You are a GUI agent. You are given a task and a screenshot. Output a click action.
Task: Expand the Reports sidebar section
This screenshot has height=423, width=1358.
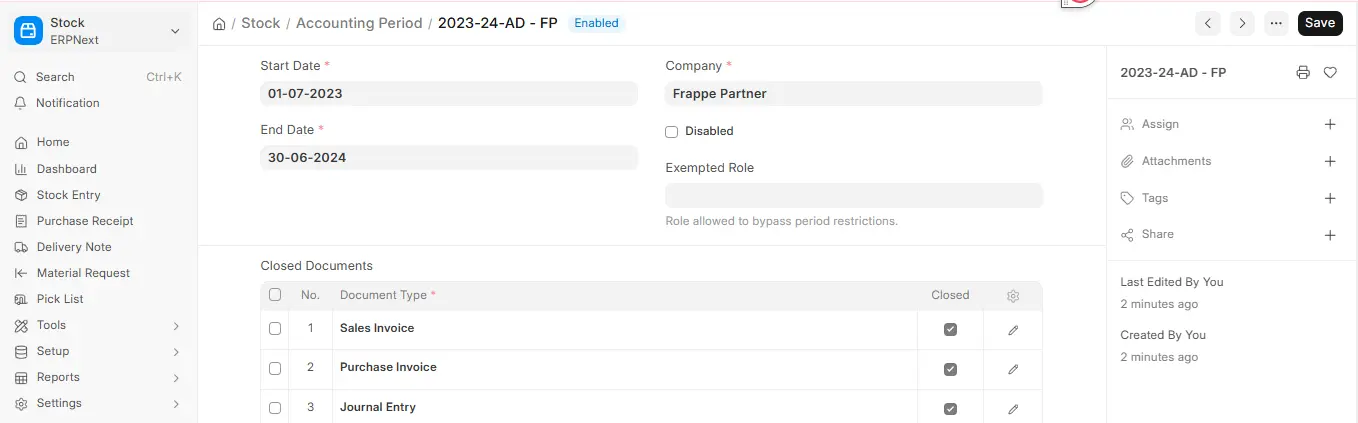tap(98, 378)
